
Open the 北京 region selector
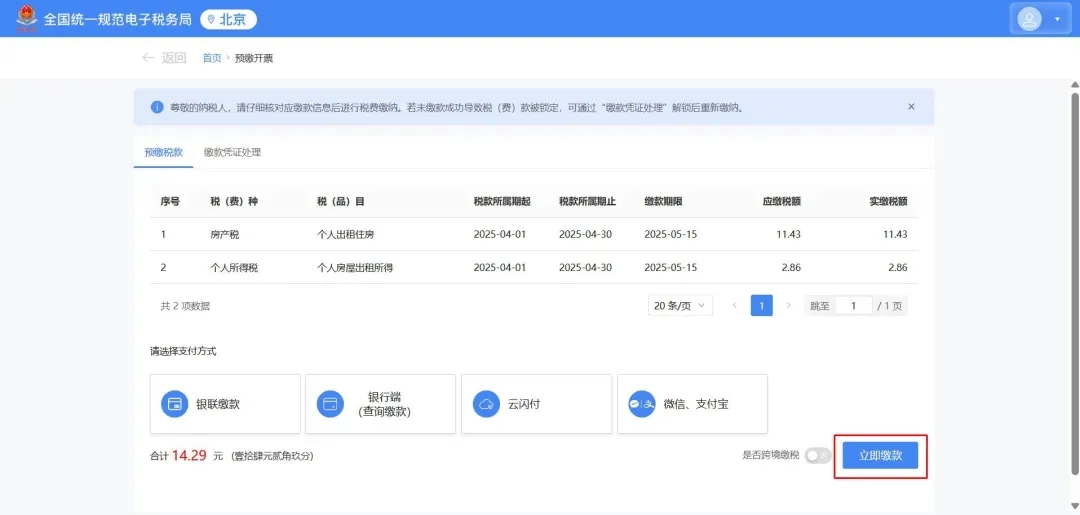pyautogui.click(x=228, y=19)
